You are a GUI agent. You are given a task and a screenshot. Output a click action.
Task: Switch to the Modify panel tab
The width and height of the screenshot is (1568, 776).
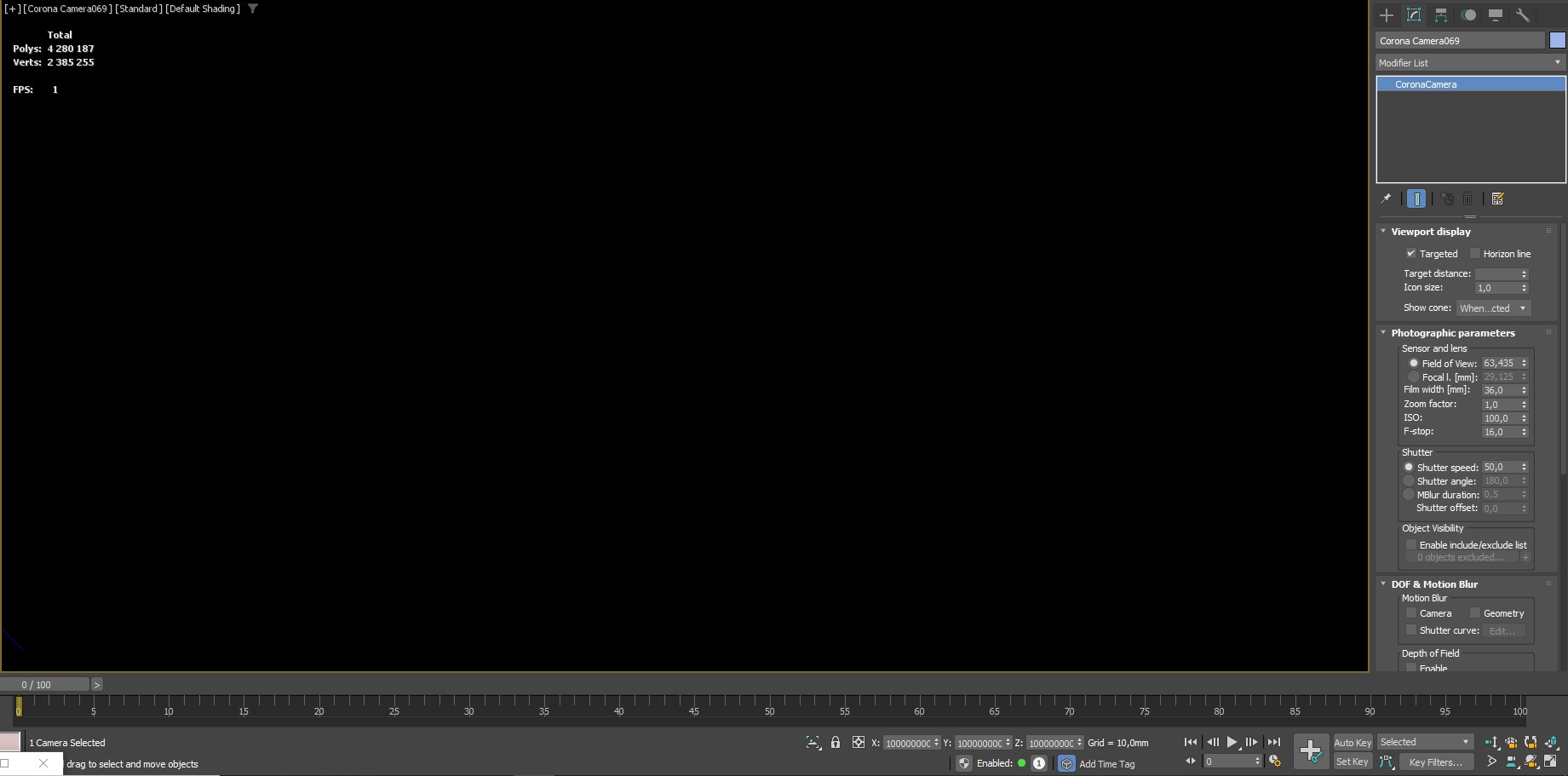pos(1414,15)
